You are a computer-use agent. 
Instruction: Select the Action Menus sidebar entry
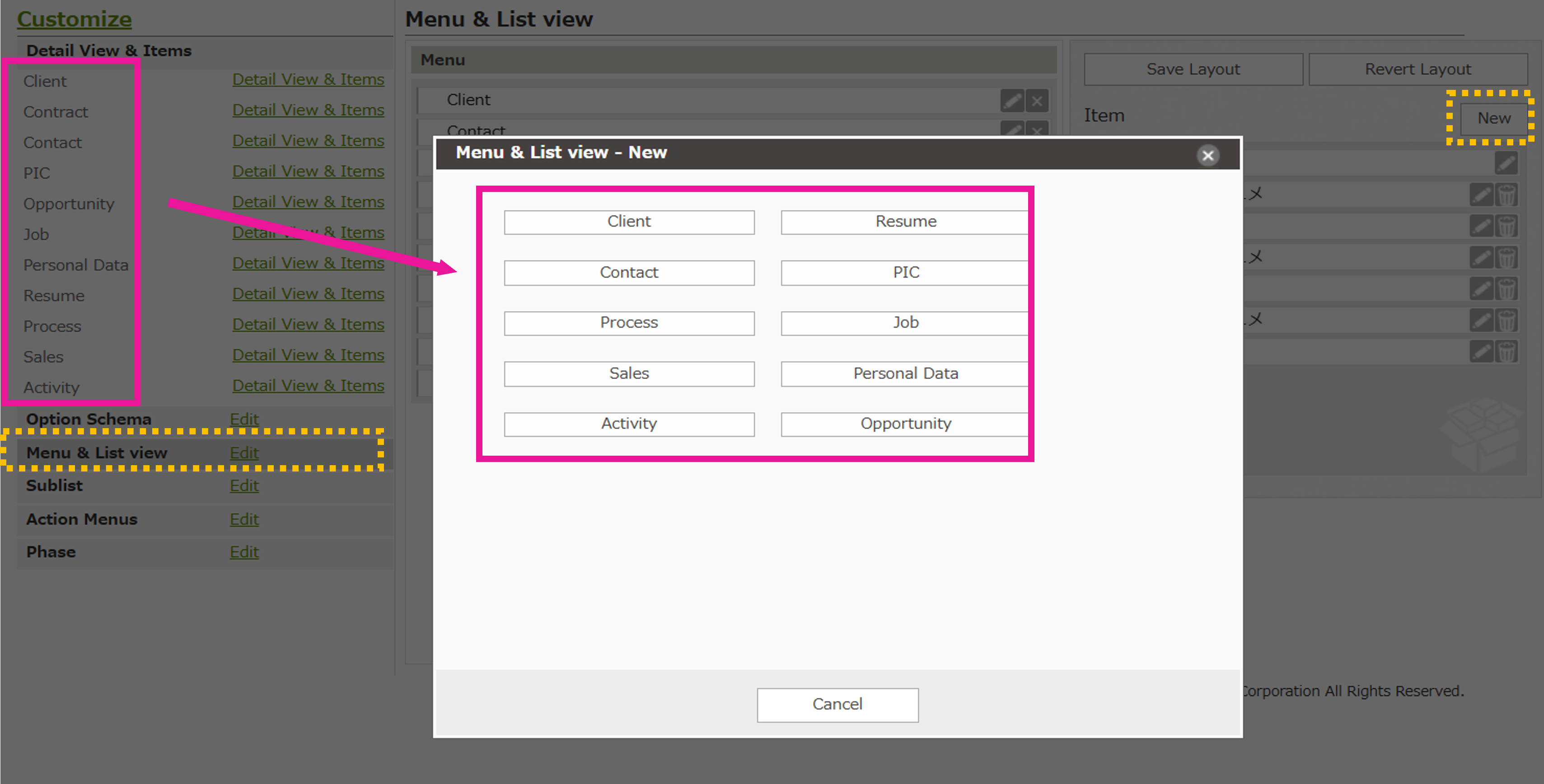click(x=81, y=519)
